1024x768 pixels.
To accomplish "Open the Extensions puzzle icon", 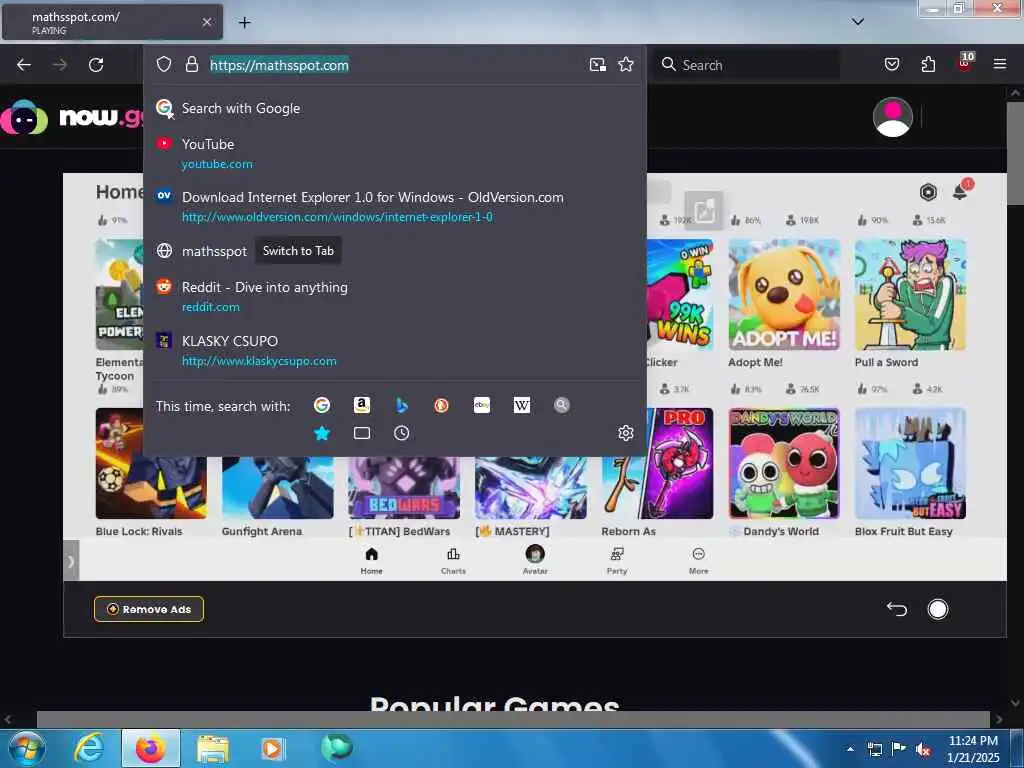I will tap(928, 64).
